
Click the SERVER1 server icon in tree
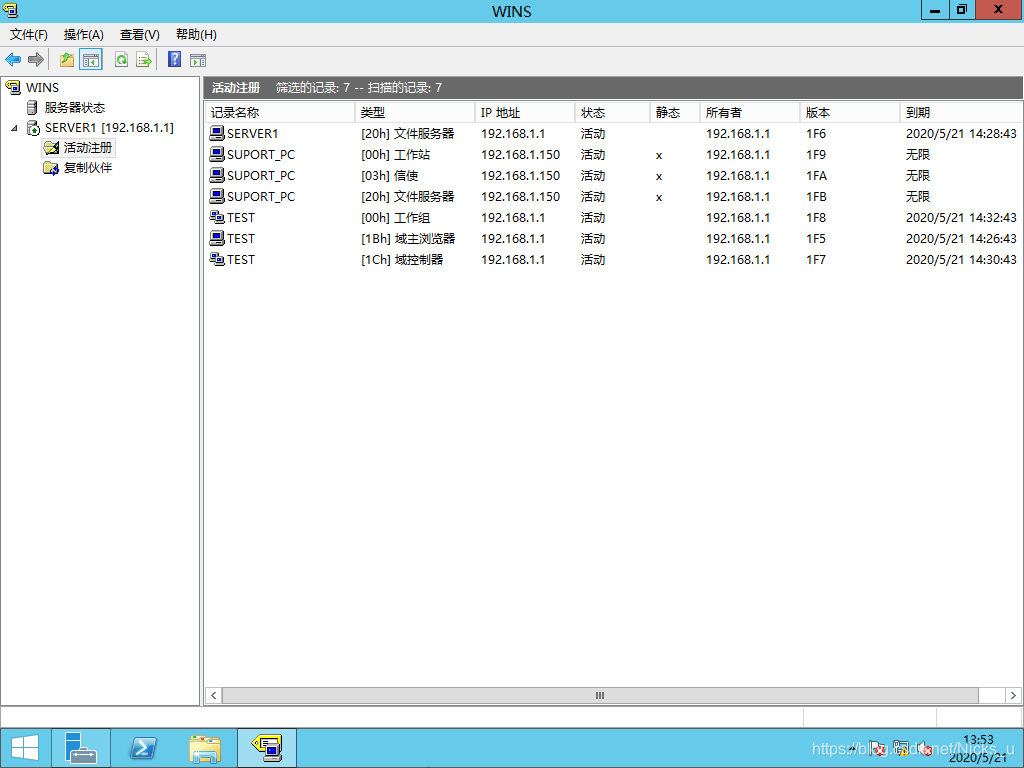pos(33,128)
